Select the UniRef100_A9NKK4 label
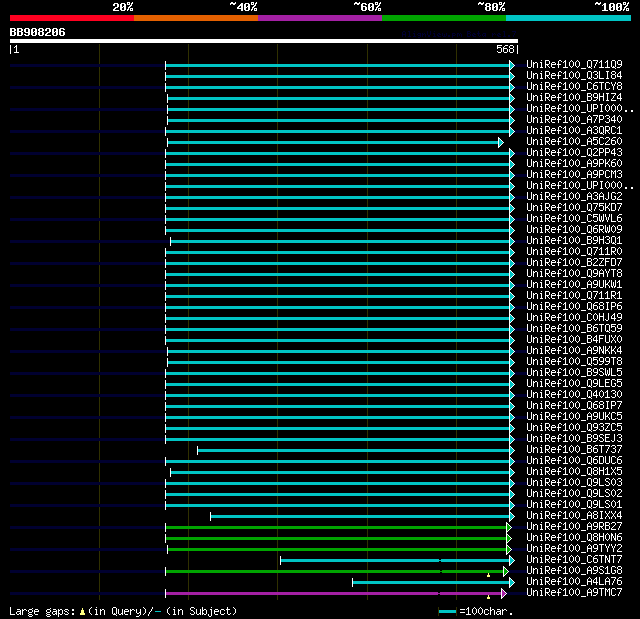The image size is (640, 619). [574, 351]
